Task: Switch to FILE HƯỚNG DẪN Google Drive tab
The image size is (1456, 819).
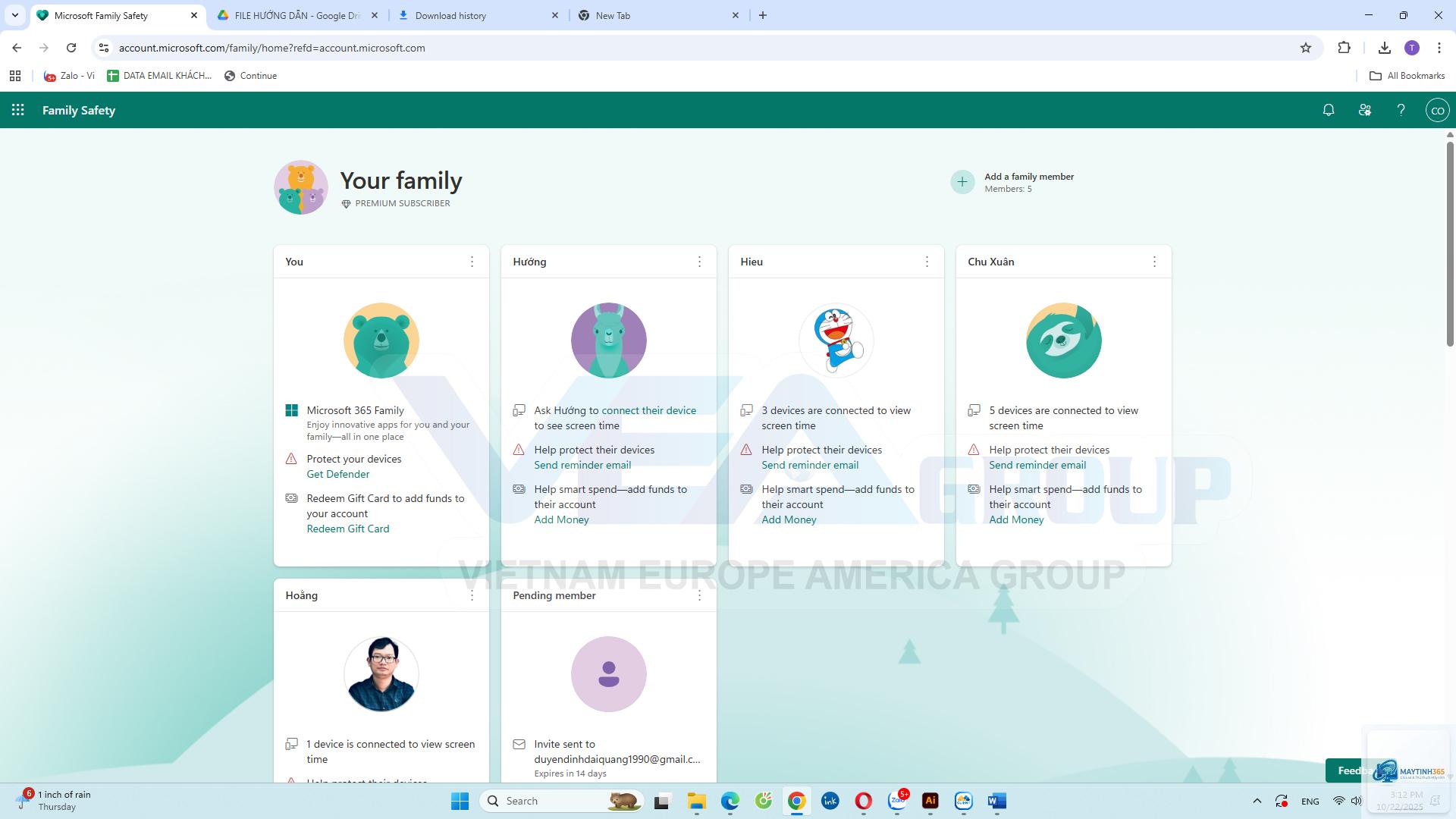Action: (x=297, y=15)
